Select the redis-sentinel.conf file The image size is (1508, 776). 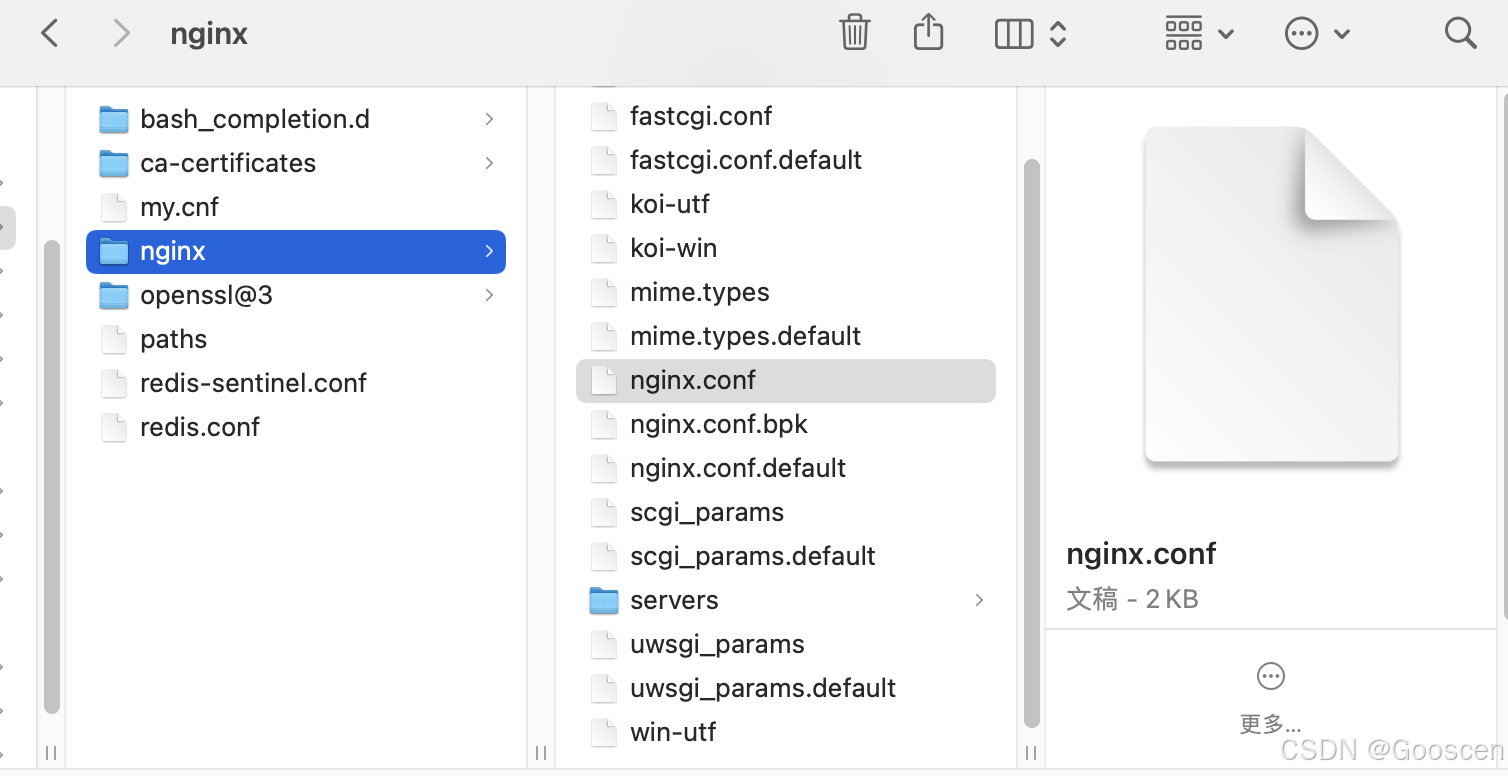click(253, 383)
